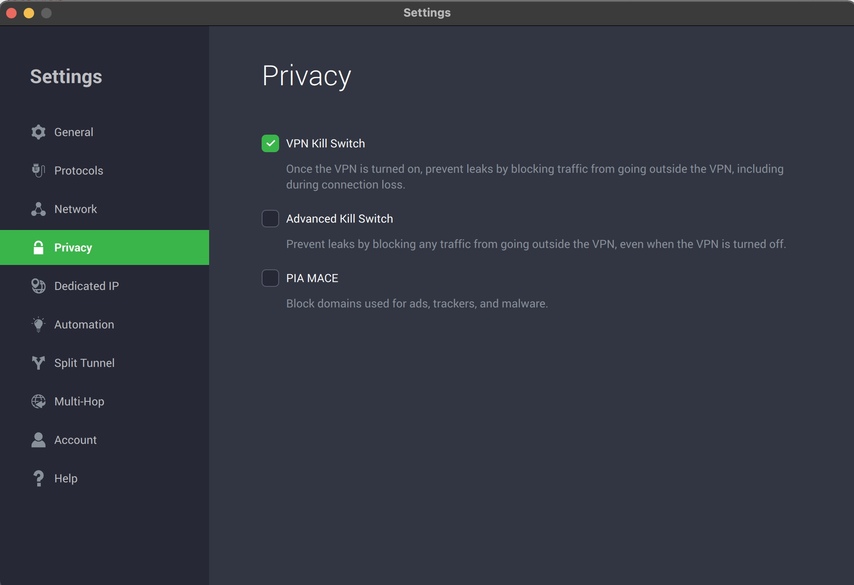This screenshot has height=585, width=854.
Task: Click the Automation lightbulb icon
Action: (x=38, y=324)
